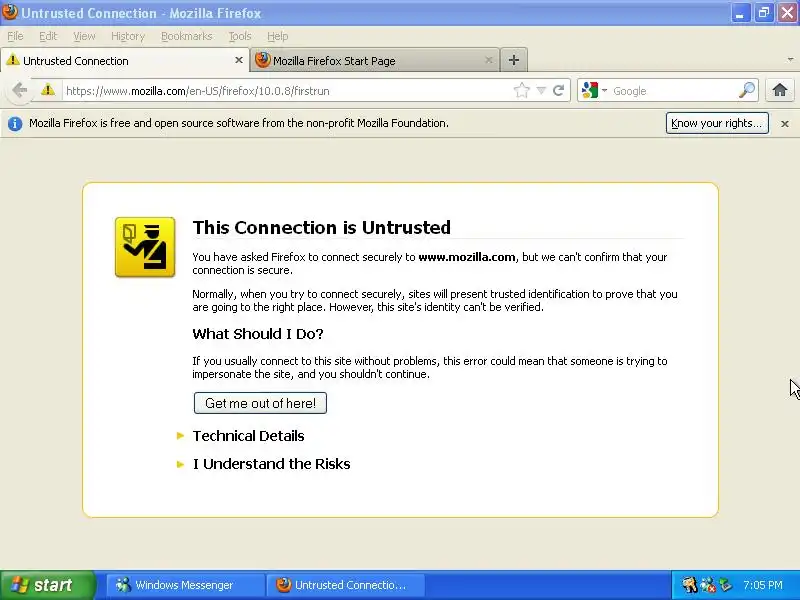Open the URL history dropdown arrow
This screenshot has width=800, height=600.
click(x=541, y=90)
